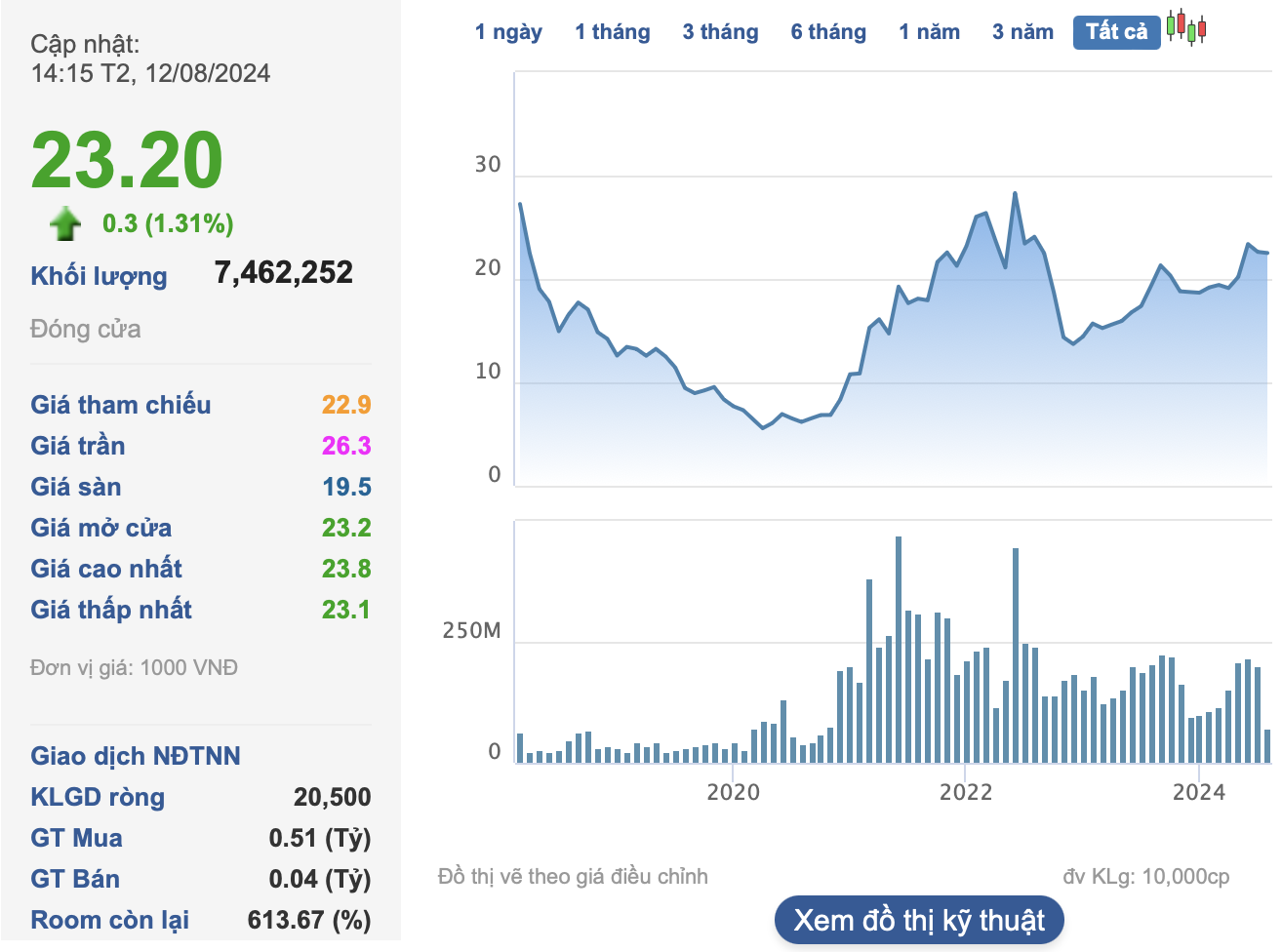
Task: Click the 'Đơn vị giá: 1000 VNĐ' note
Action: tap(134, 668)
